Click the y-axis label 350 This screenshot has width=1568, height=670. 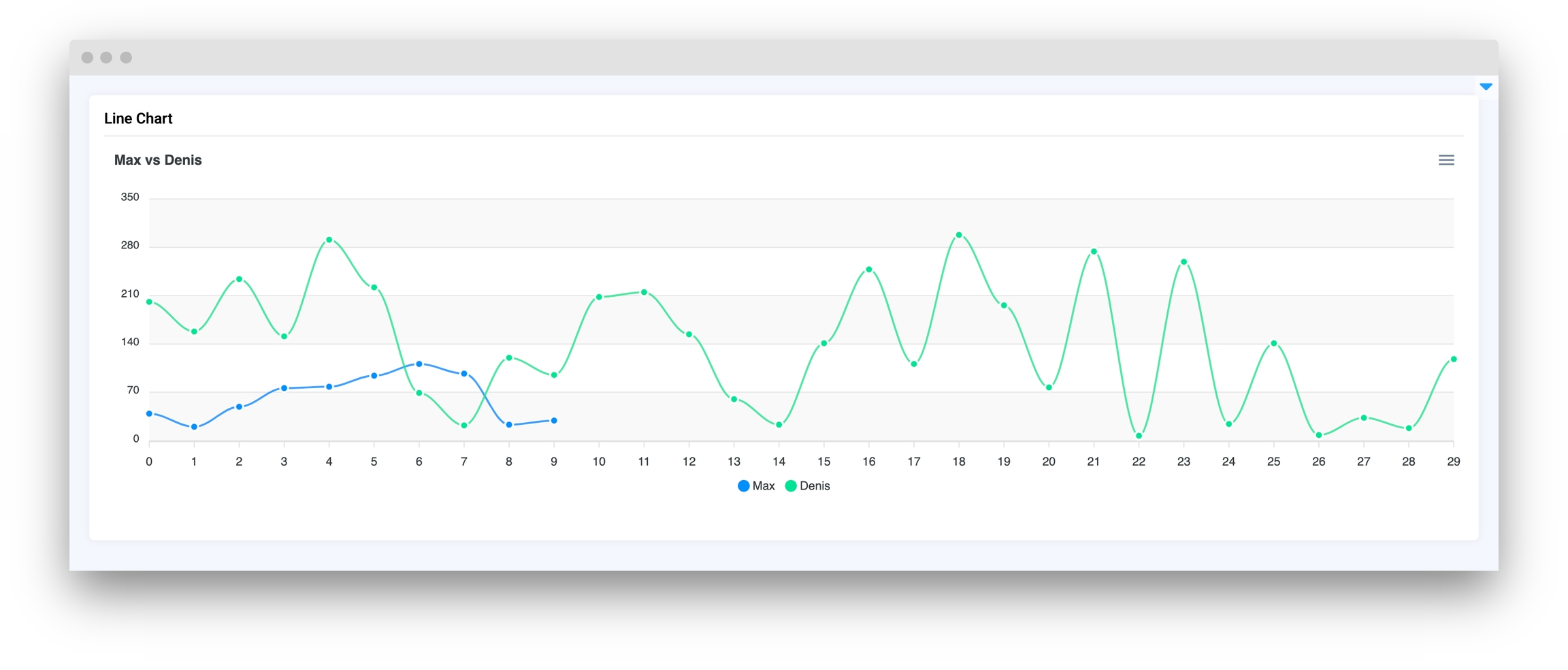130,197
